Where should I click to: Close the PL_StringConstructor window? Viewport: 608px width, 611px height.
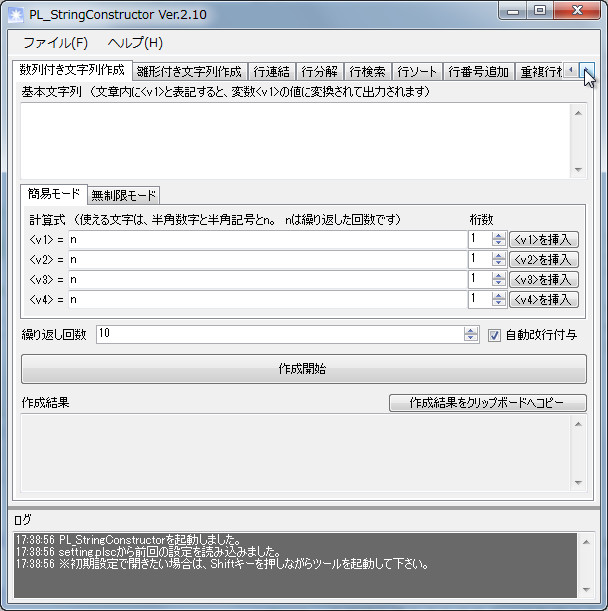point(577,11)
